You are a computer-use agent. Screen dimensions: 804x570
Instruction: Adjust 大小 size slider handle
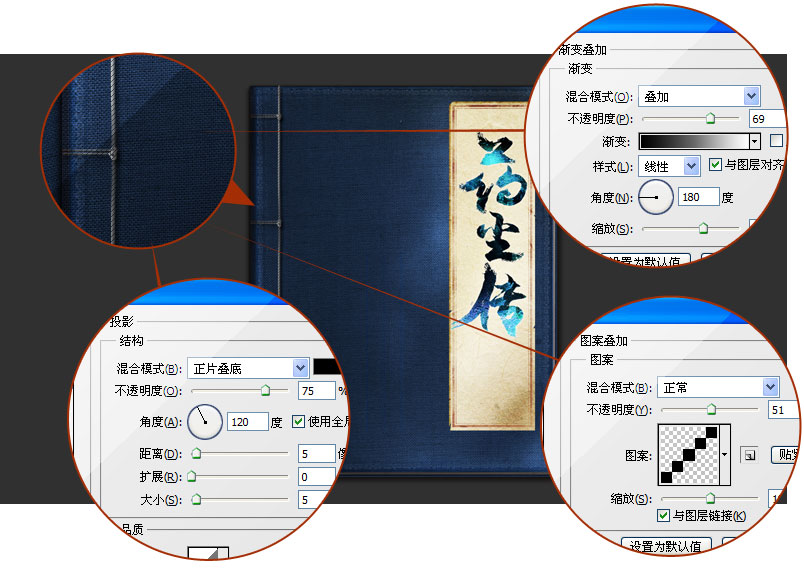click(196, 499)
